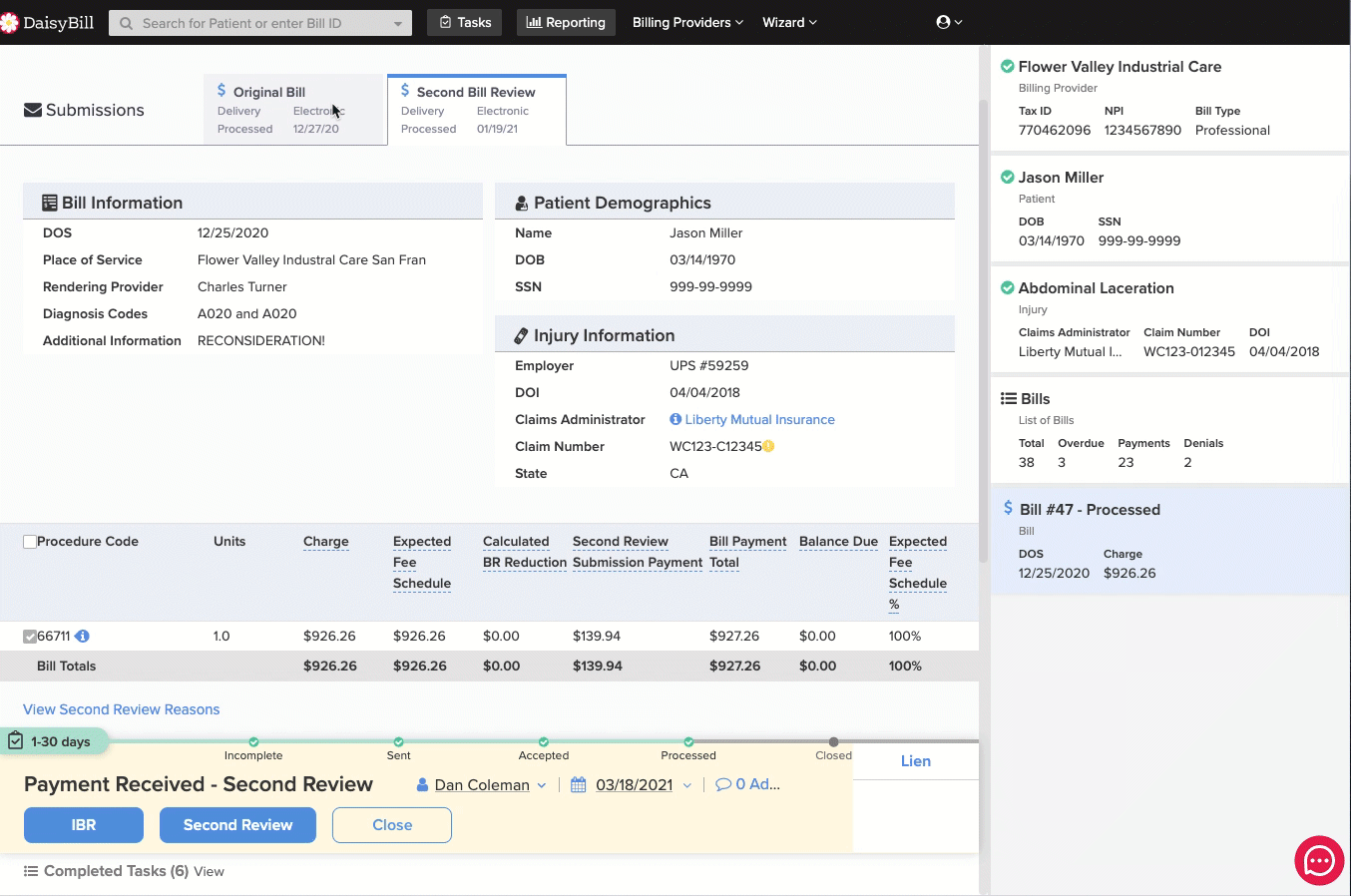Click the info icon beside code 66711

point(82,636)
